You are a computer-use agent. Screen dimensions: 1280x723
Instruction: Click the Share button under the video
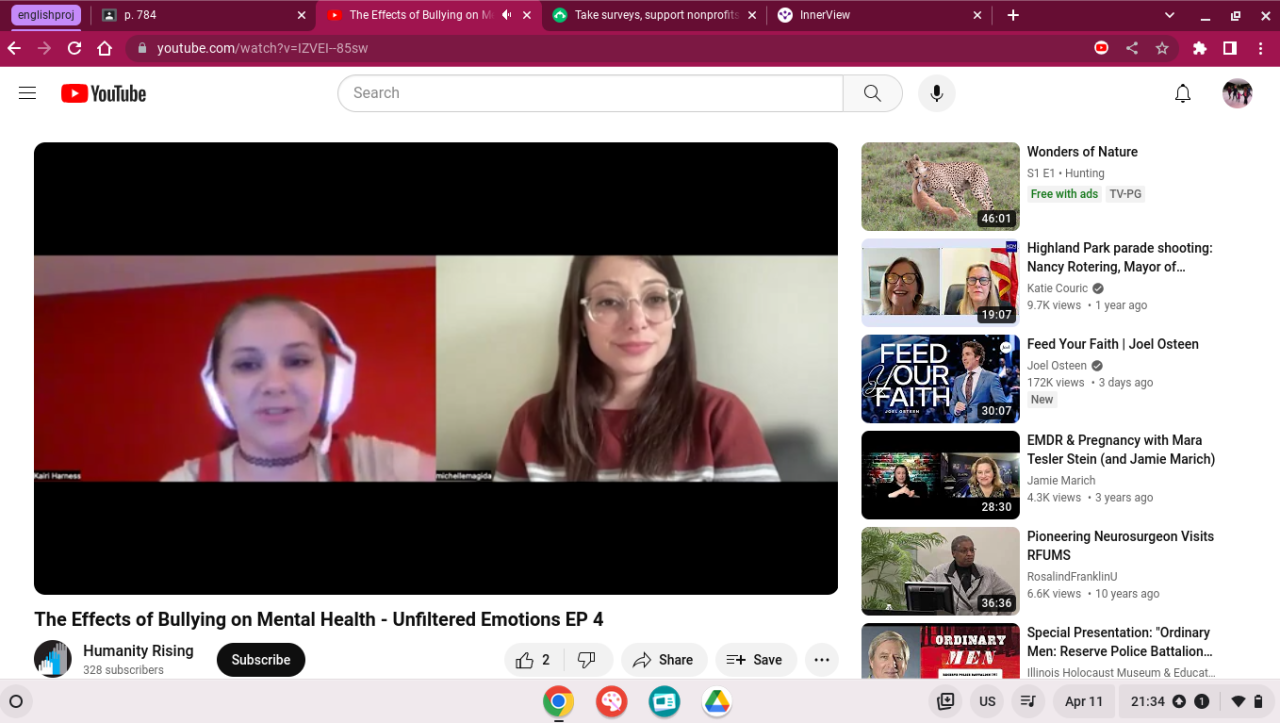click(x=664, y=660)
